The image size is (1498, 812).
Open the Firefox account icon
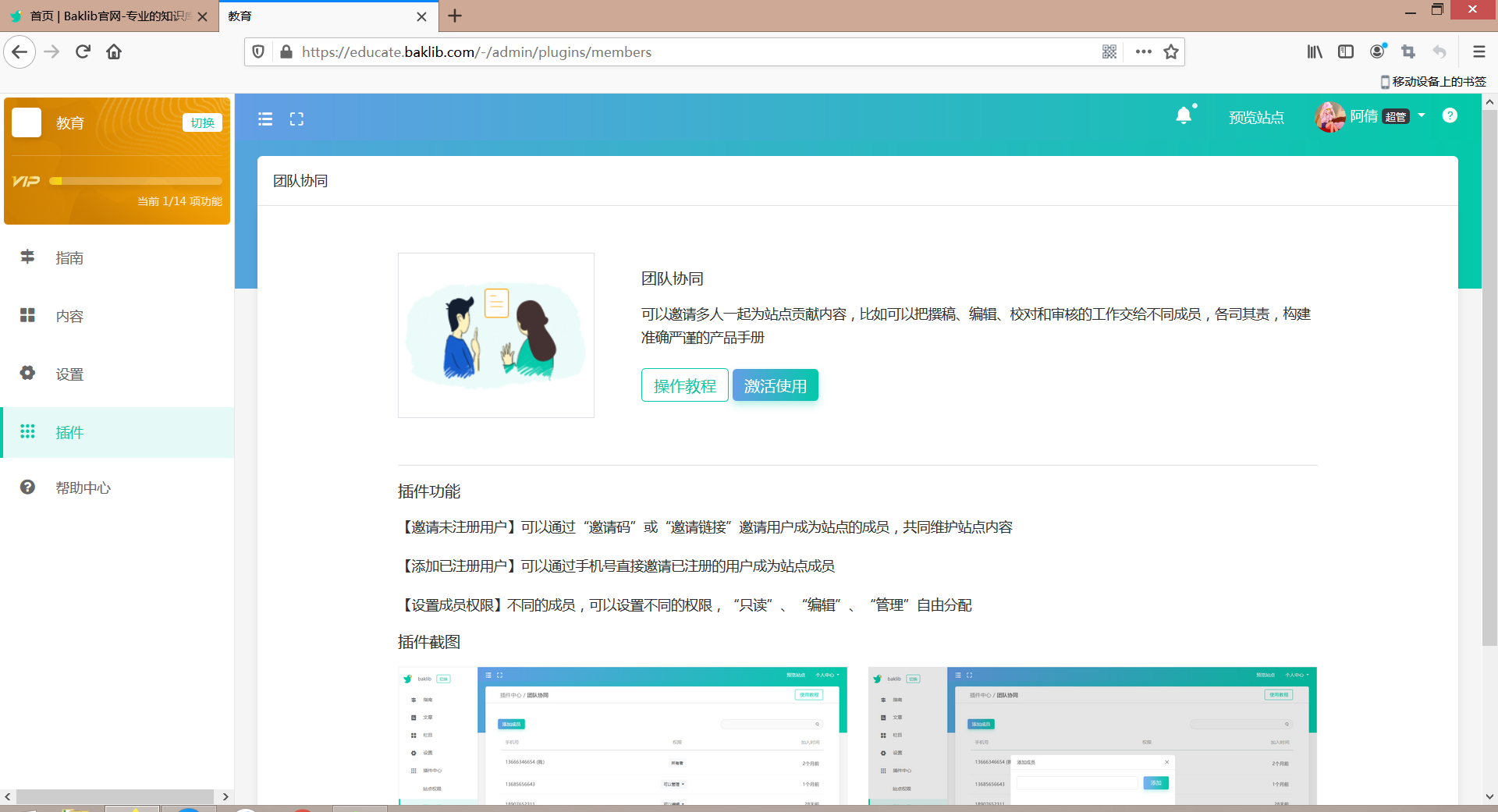click(x=1378, y=51)
